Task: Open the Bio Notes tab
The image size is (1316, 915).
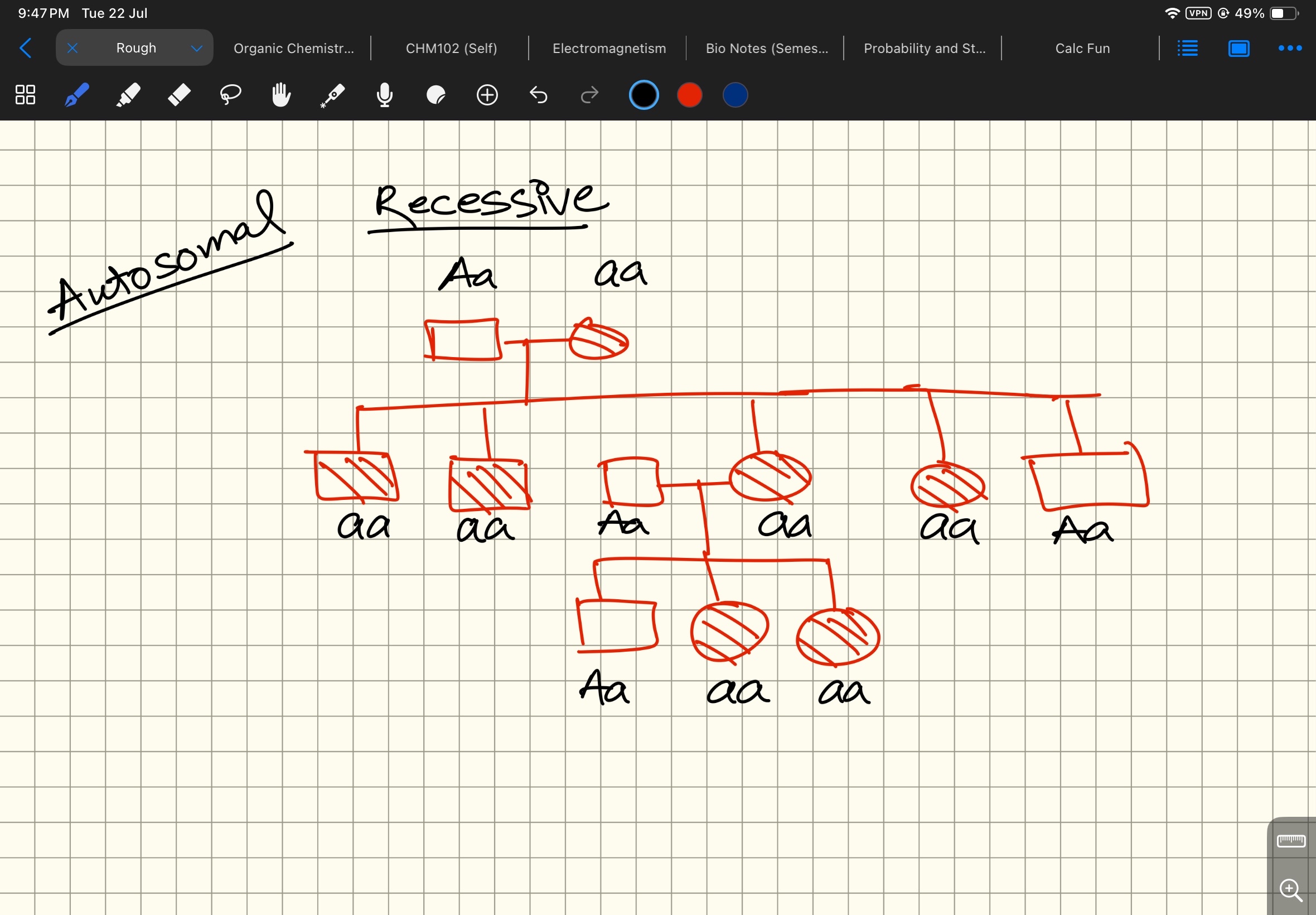Action: pyautogui.click(x=767, y=48)
